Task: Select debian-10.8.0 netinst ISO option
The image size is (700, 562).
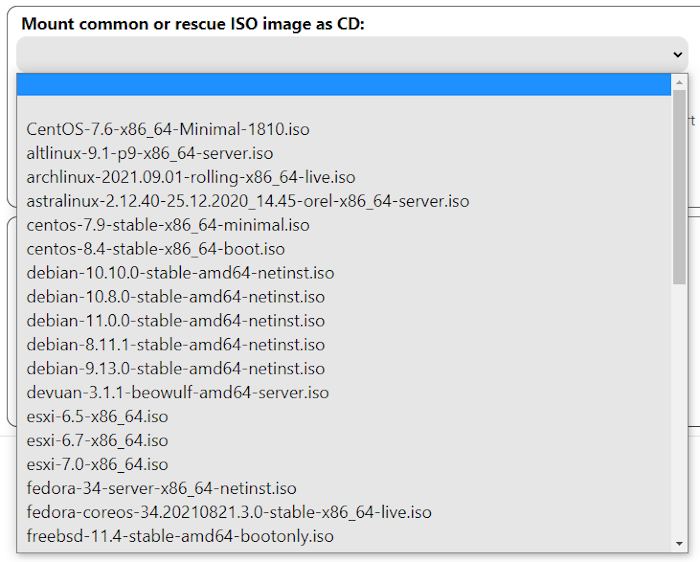Action: point(175,297)
